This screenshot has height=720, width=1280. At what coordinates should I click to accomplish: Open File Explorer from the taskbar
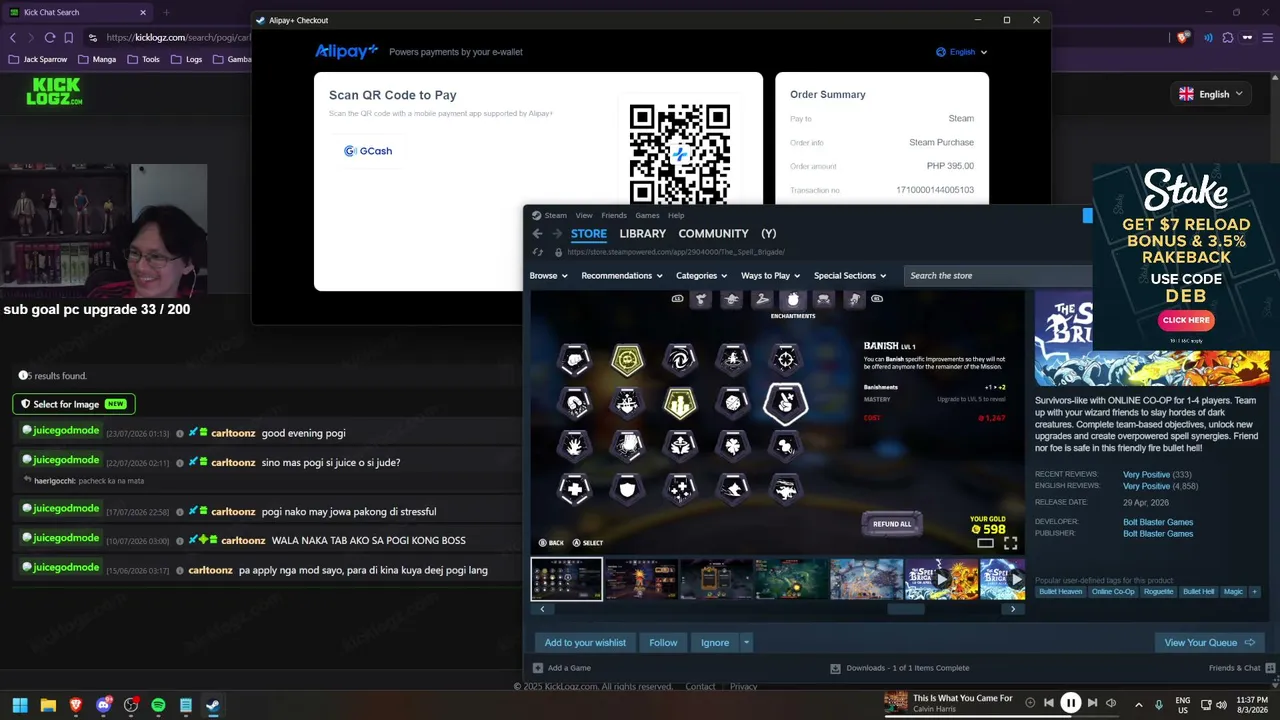(48, 705)
